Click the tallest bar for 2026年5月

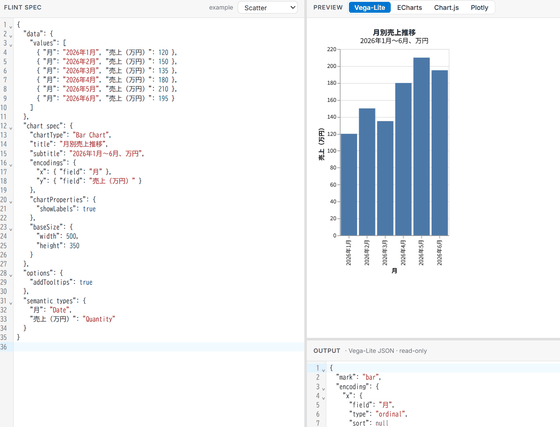point(421,146)
